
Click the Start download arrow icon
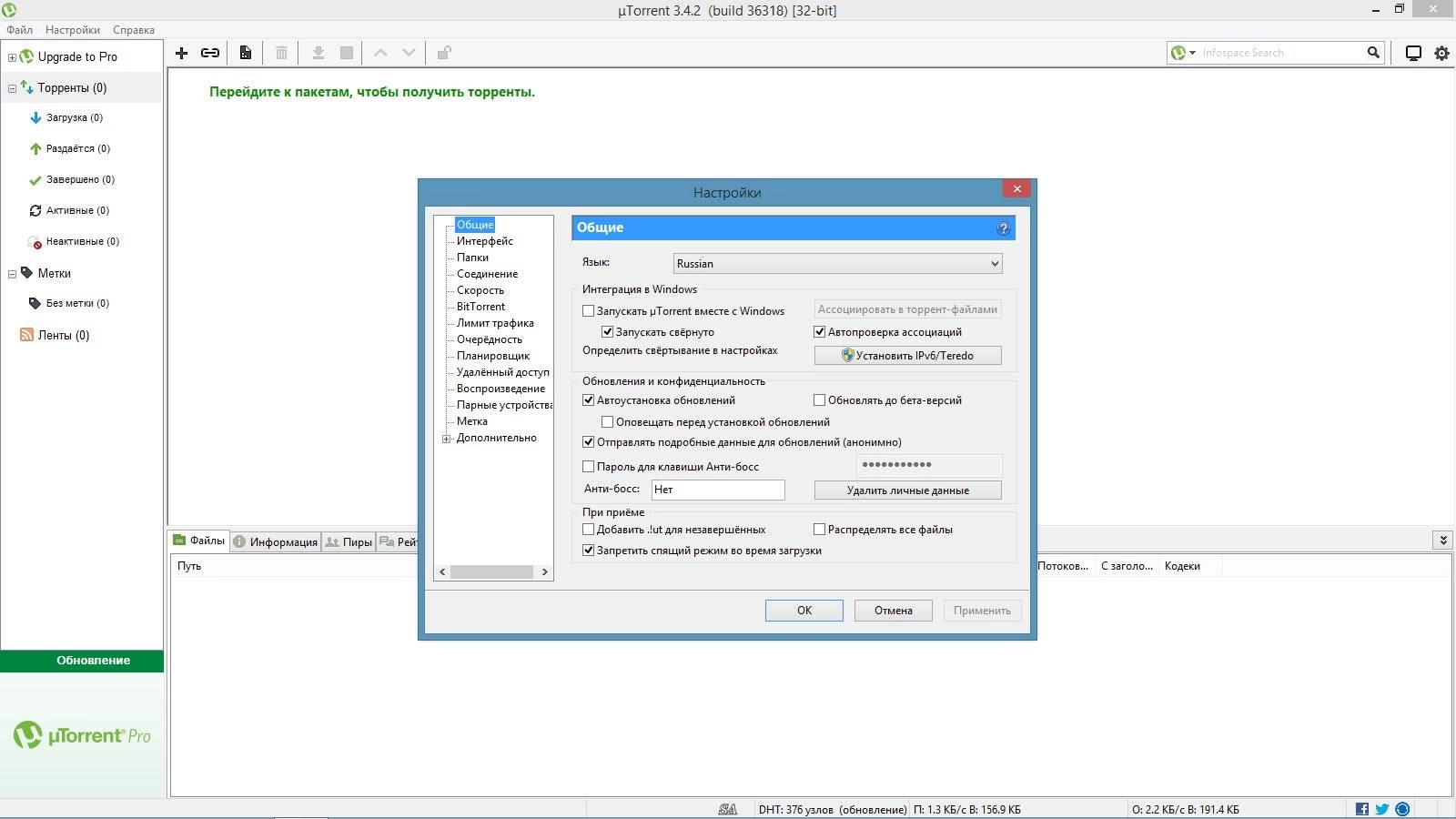click(x=318, y=53)
